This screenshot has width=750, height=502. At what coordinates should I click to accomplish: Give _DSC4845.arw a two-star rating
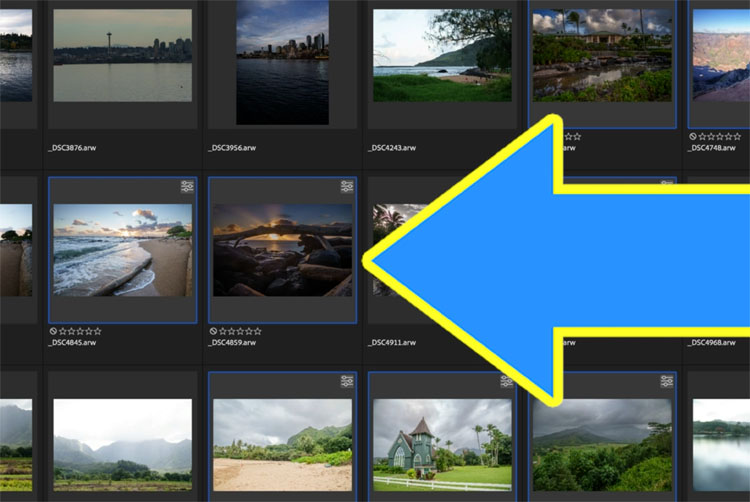pos(71,331)
